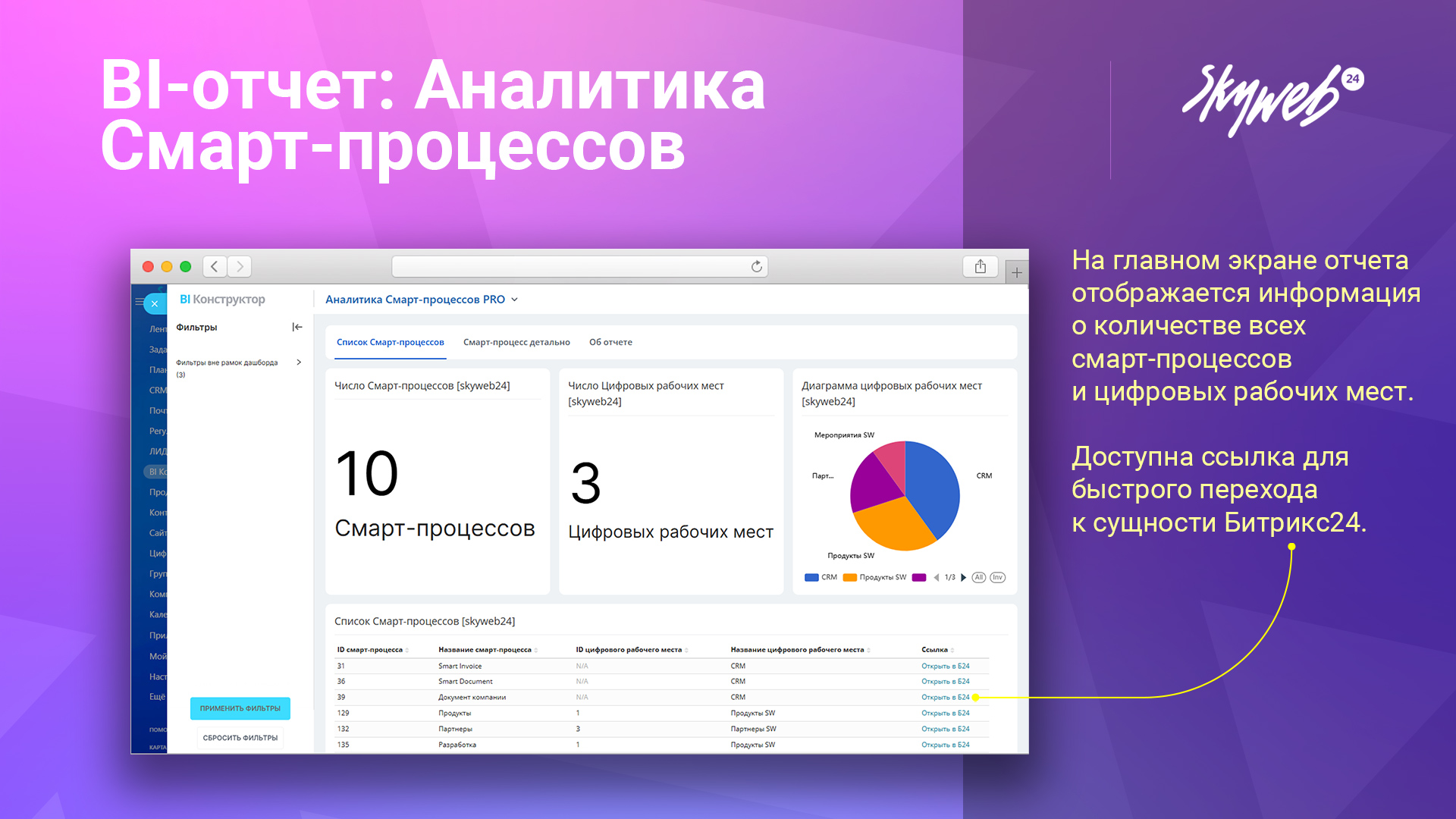Screen dimensions: 1456x819
Task: Click the browser share icon
Action: click(980, 266)
